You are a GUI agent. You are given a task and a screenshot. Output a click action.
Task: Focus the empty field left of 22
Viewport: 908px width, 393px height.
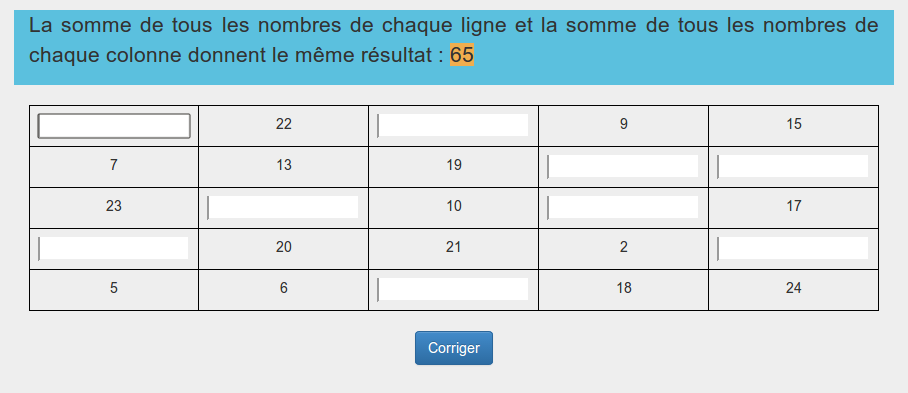click(114, 126)
